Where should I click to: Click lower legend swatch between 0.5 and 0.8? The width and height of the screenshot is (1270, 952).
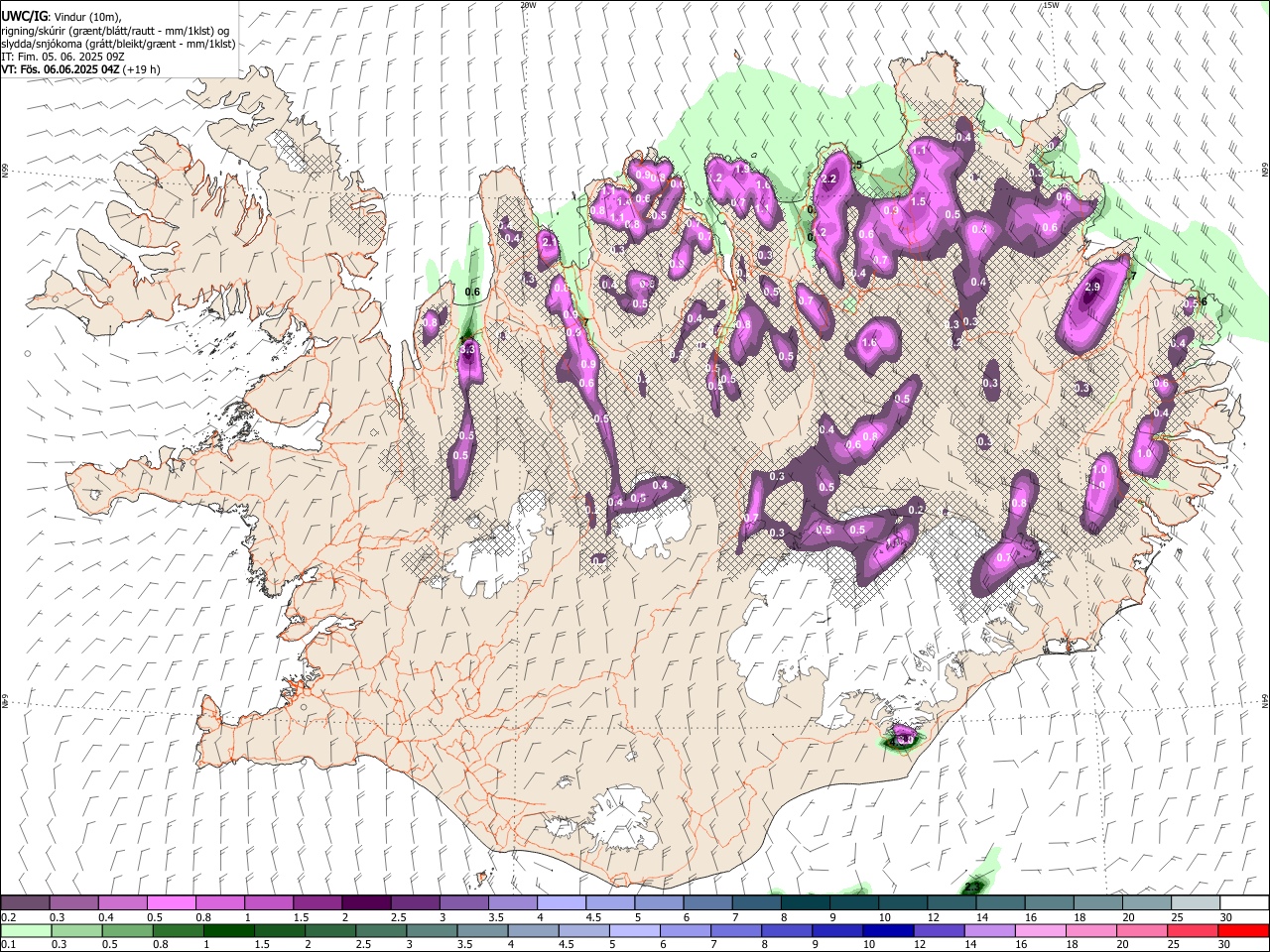point(126,930)
